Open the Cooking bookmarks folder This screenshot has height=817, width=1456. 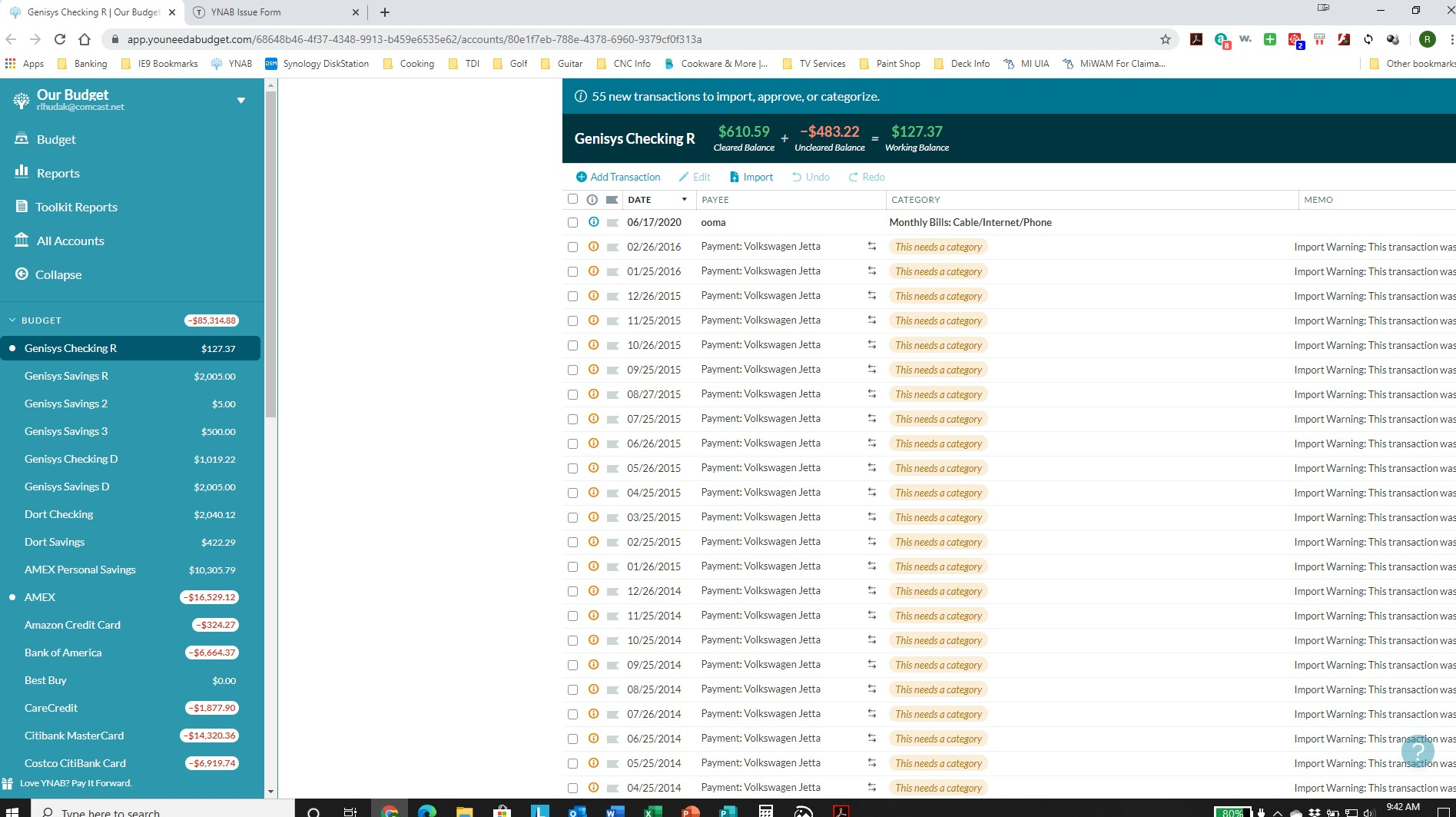[x=409, y=64]
